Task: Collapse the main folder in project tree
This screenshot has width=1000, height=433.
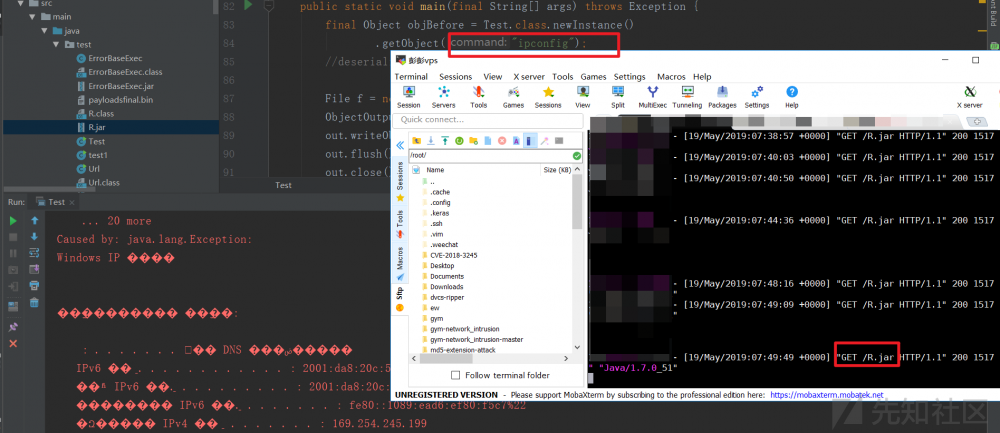Action: tap(31, 17)
